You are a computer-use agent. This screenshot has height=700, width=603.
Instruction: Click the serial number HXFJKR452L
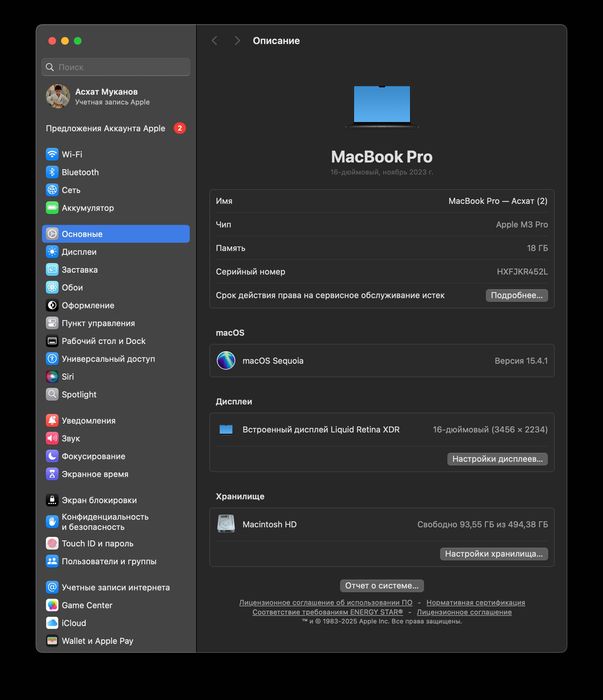(x=522, y=271)
